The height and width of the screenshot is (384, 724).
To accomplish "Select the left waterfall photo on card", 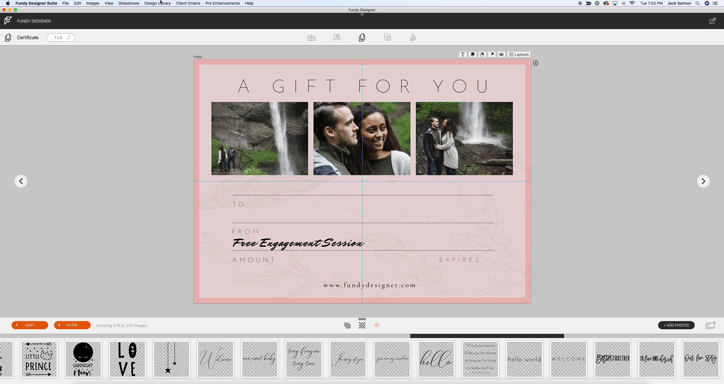I will tap(259, 138).
